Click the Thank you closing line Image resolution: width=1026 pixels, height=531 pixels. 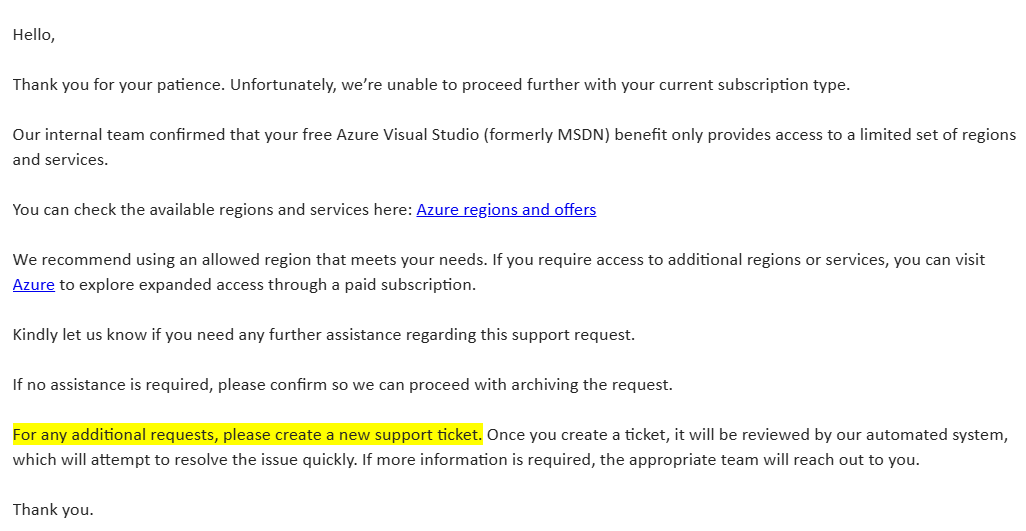pyautogui.click(x=53, y=510)
